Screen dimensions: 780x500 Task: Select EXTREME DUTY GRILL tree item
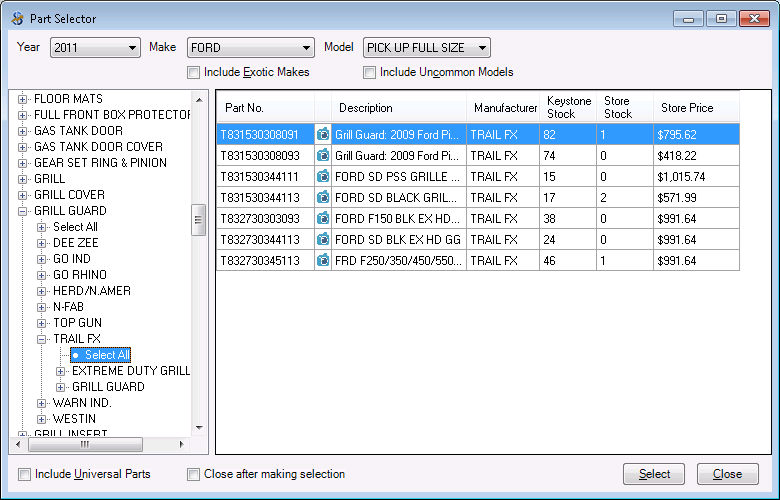tap(130, 371)
